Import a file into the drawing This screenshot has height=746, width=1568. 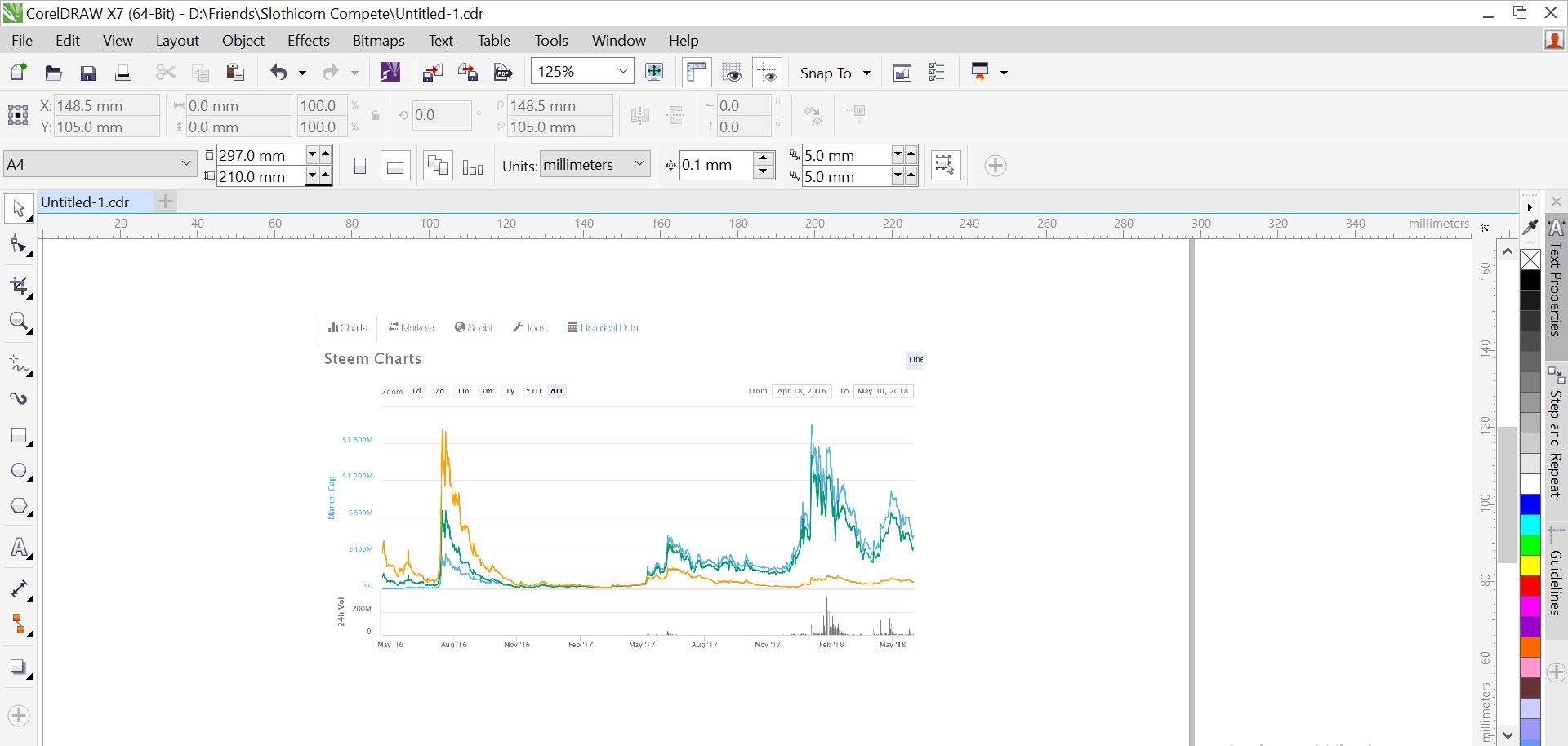pyautogui.click(x=433, y=73)
